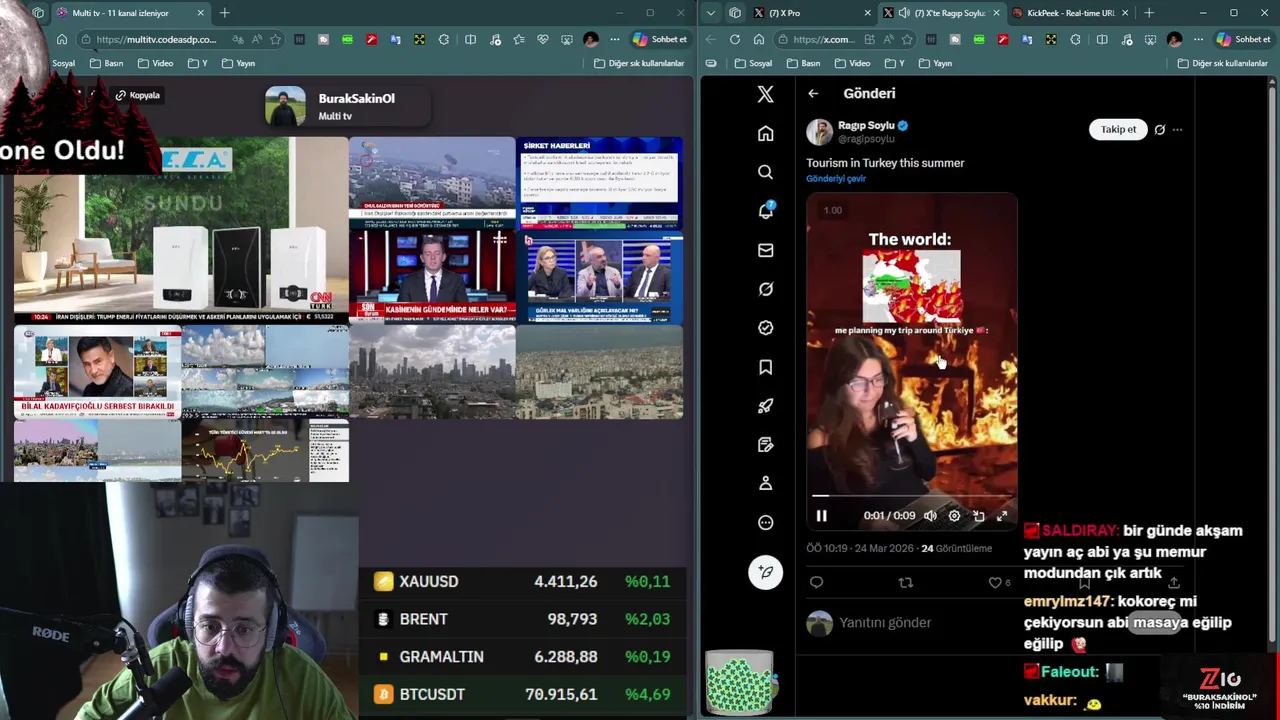The image size is (1280, 720).
Task: Open Yayın bookmark folder in Multi tv window
Action: pos(238,63)
